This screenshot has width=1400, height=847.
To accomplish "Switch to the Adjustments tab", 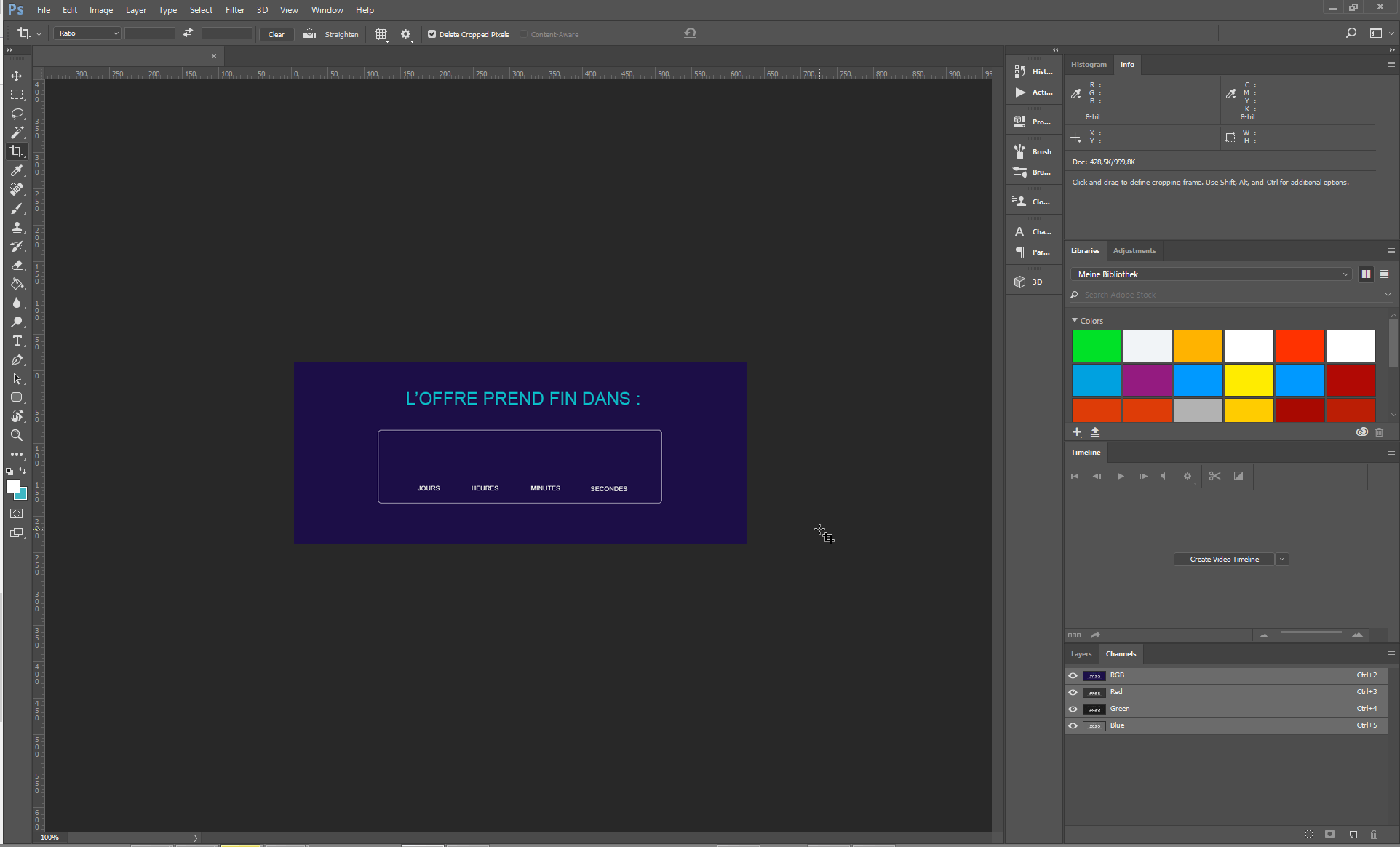I will [1134, 251].
